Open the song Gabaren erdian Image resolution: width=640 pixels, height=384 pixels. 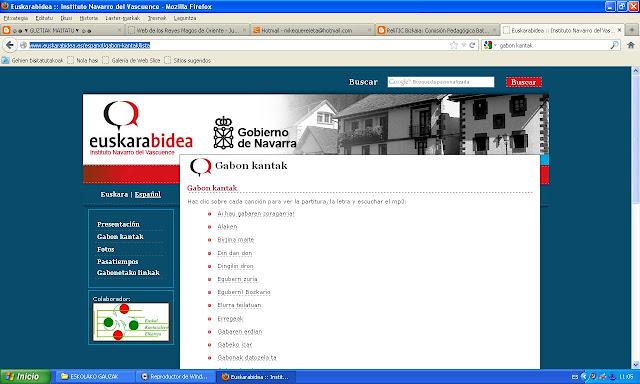[240, 332]
